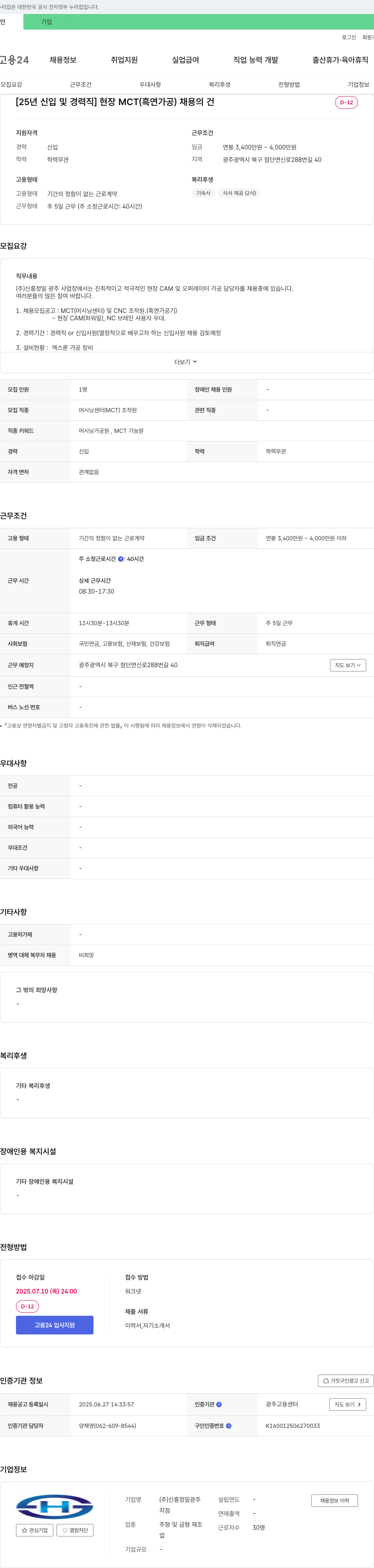
Task: Expand job description with 더보기
Action: point(186,362)
